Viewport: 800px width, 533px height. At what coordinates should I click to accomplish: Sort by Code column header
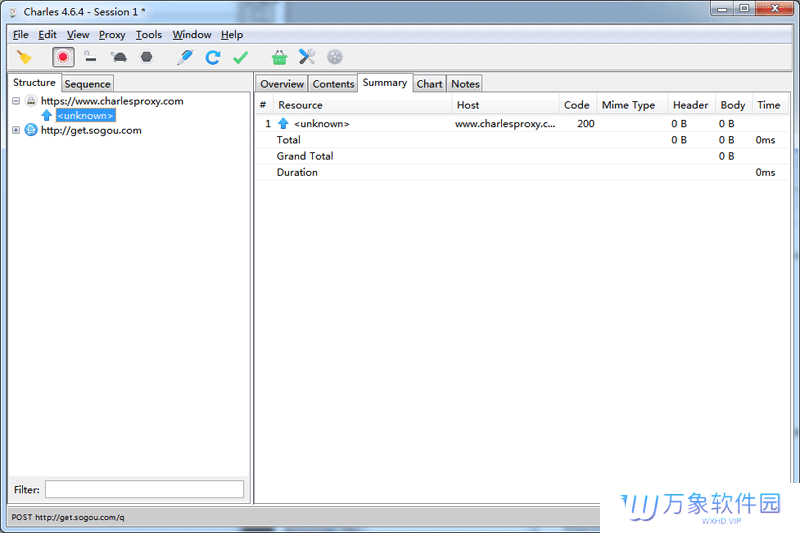[577, 105]
